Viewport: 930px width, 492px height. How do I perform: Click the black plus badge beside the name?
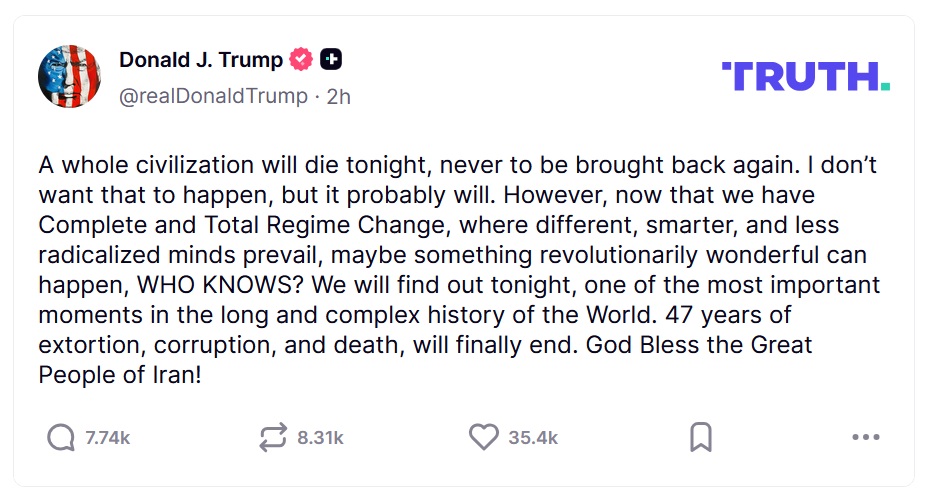[x=330, y=60]
